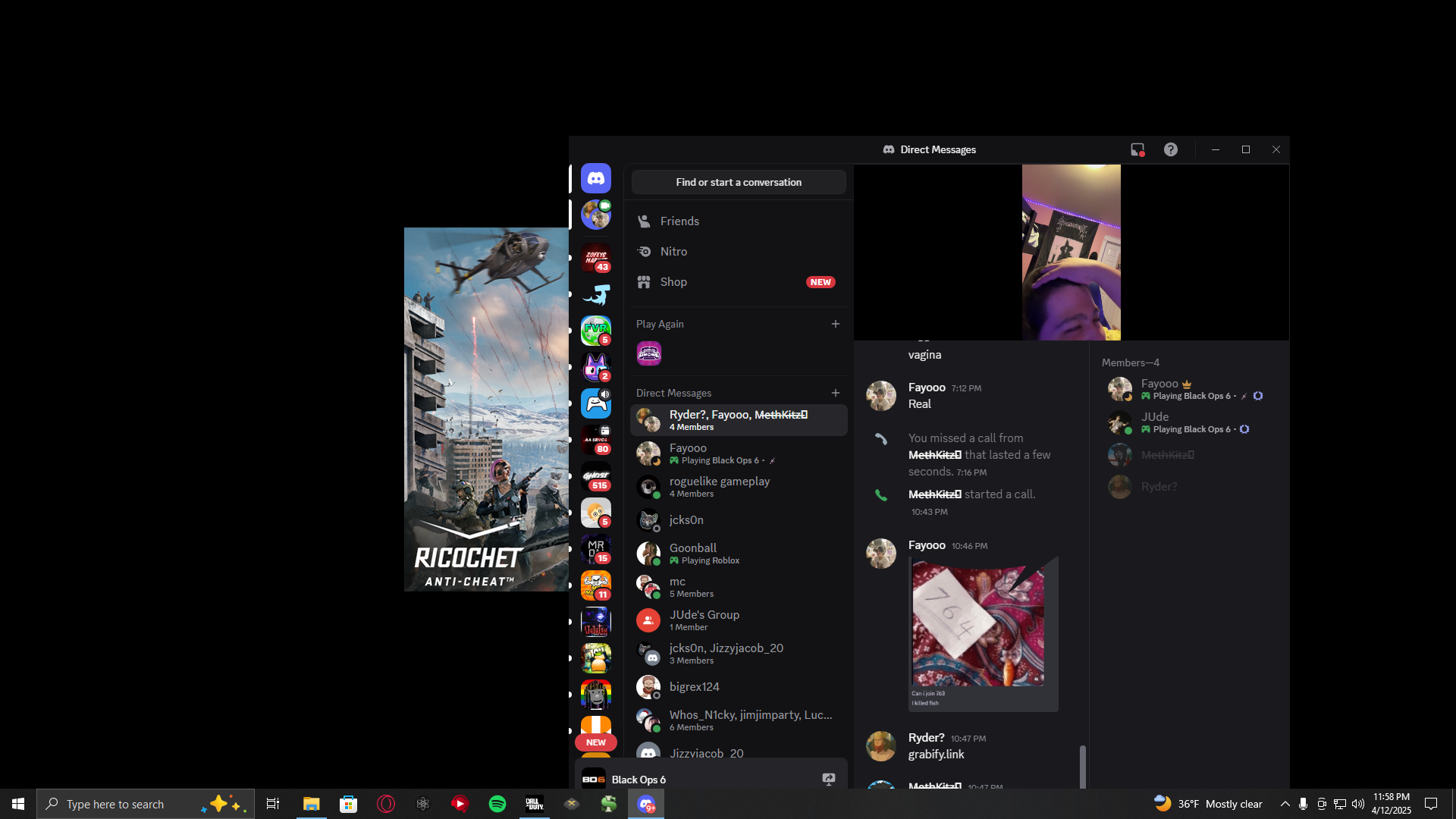Open the Black Ops 6 activity screen-share icon
Viewport: 1456px width, 819px height.
[829, 779]
